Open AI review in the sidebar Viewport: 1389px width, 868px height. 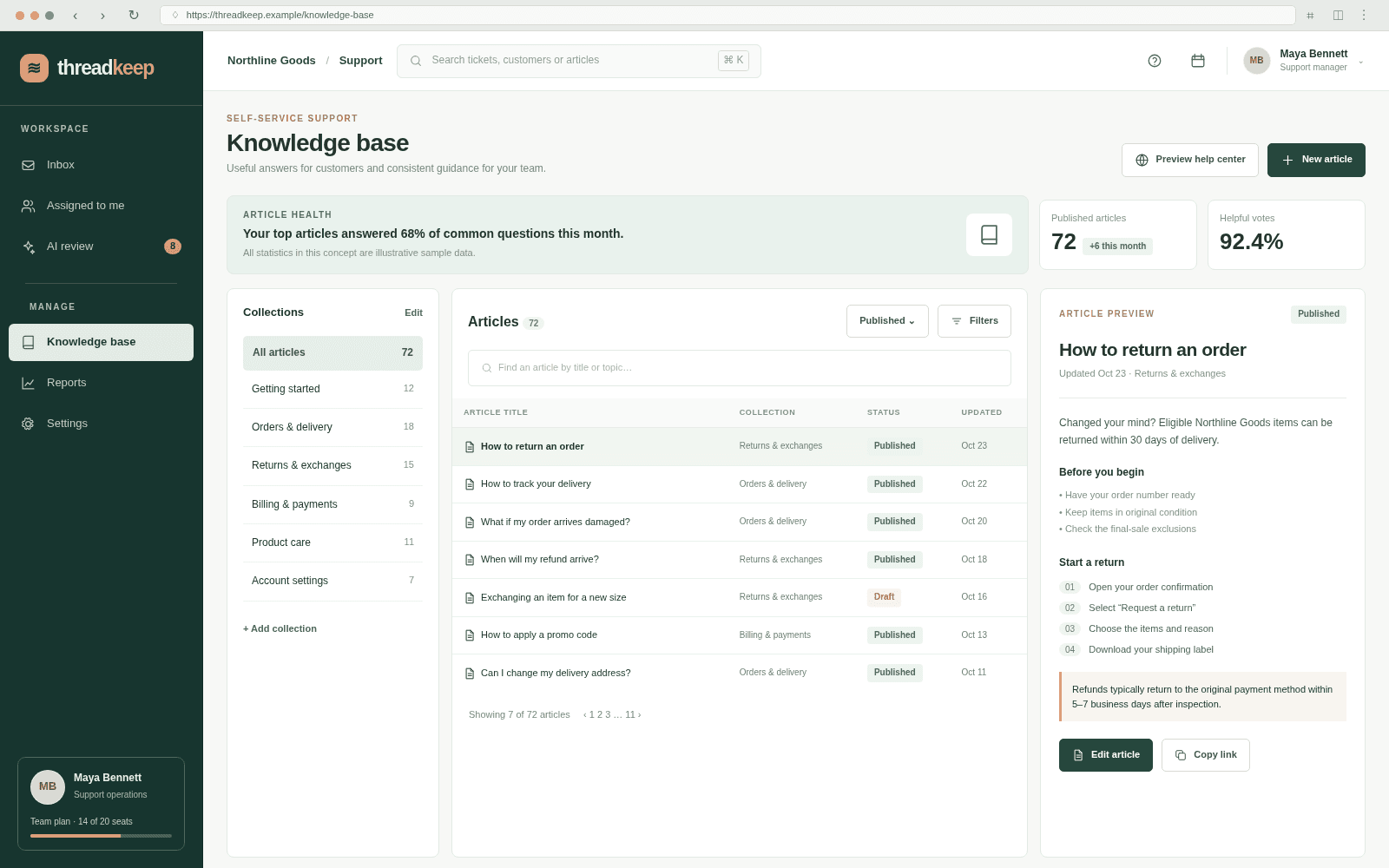tap(101, 247)
